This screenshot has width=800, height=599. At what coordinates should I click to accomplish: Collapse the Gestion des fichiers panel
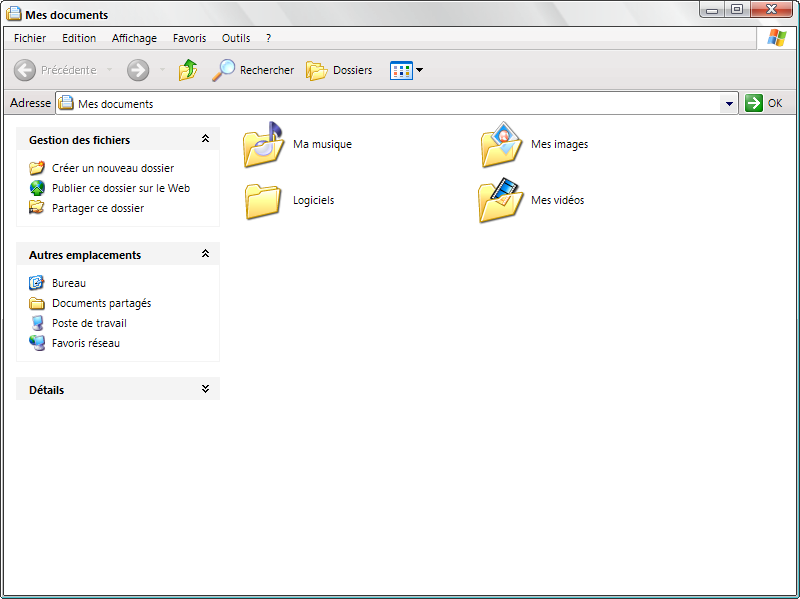click(205, 139)
